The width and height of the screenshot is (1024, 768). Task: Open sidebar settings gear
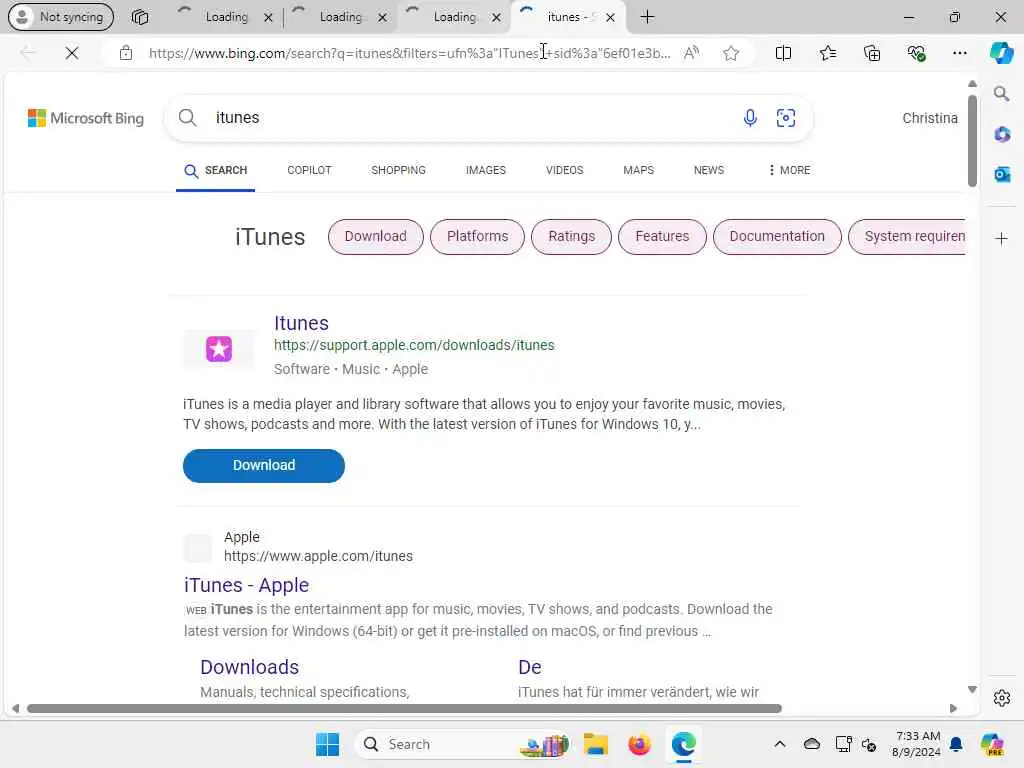coord(1002,698)
